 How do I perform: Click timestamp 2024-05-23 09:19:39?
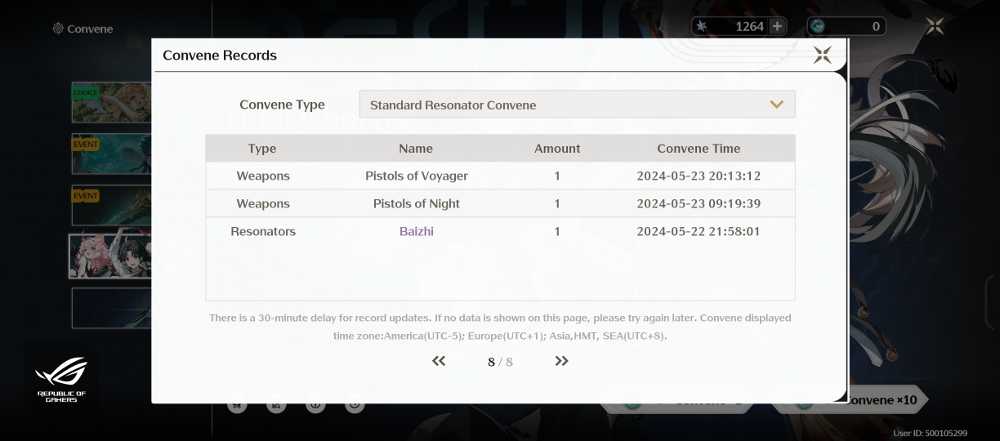click(x=698, y=204)
